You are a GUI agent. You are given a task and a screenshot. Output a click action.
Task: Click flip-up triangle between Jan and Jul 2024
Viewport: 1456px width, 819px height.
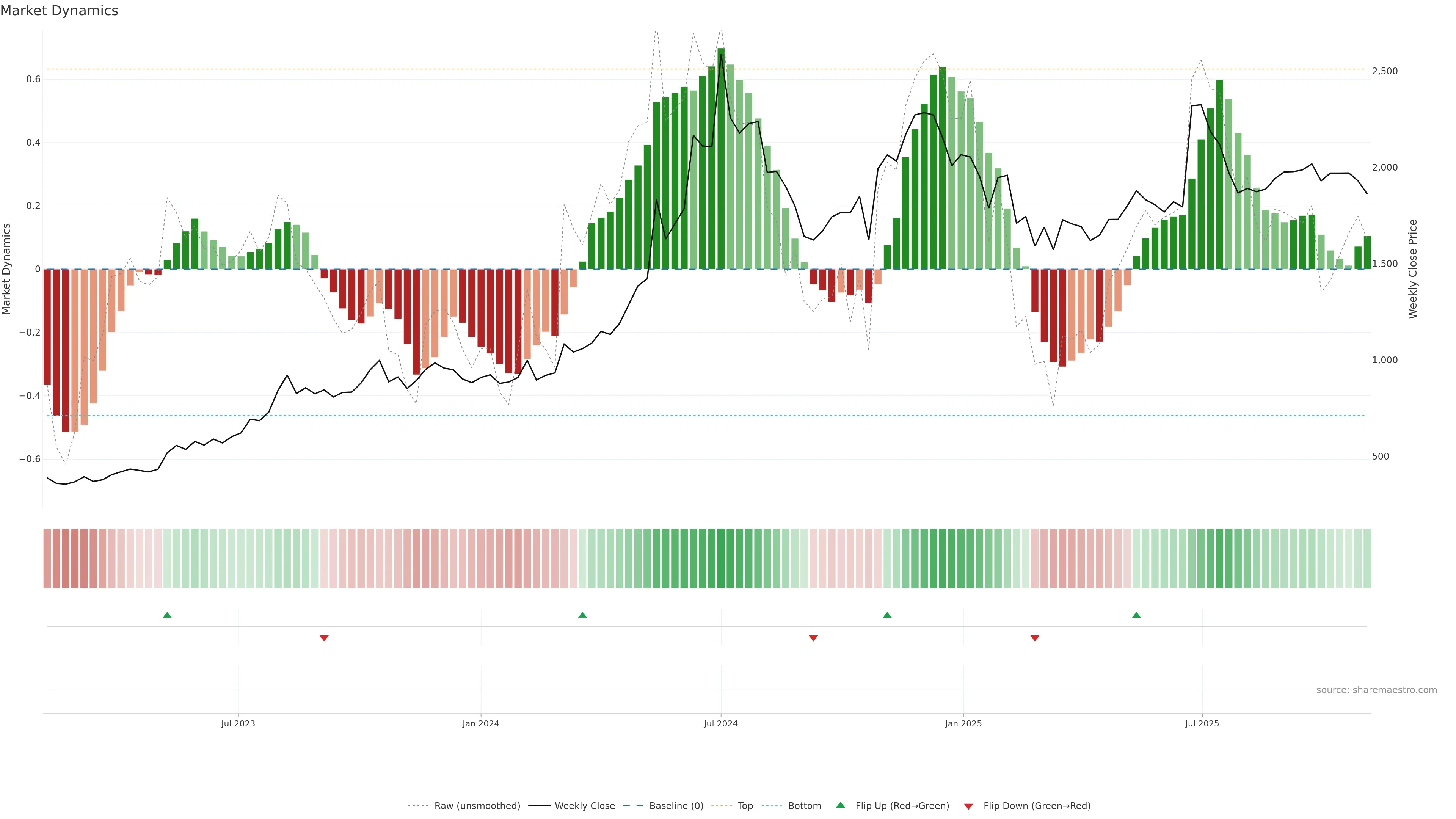pos(582,615)
